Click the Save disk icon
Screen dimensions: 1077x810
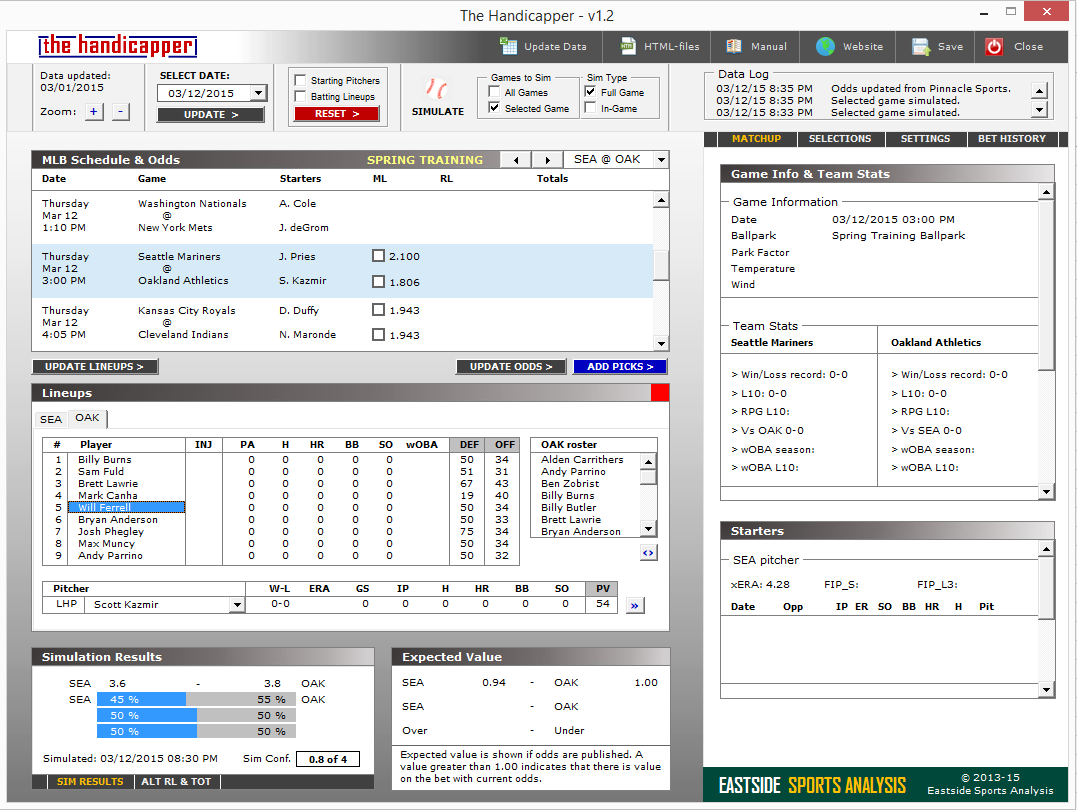[921, 46]
